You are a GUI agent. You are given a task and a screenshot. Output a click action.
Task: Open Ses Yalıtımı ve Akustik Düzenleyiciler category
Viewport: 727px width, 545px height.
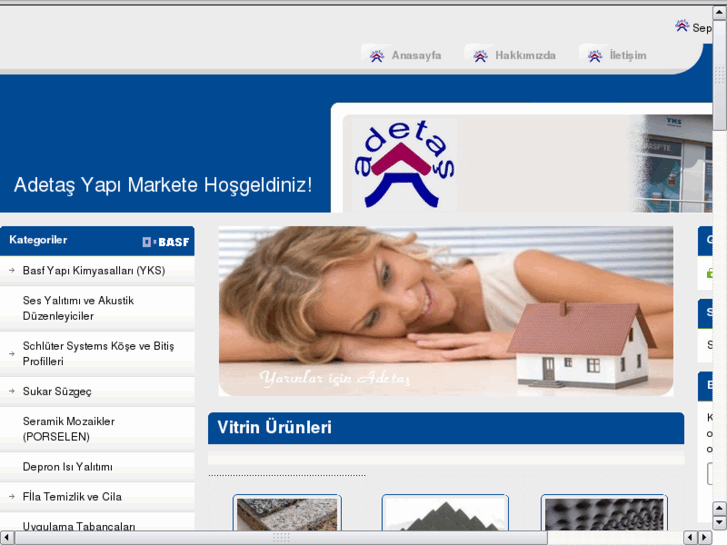coord(78,308)
